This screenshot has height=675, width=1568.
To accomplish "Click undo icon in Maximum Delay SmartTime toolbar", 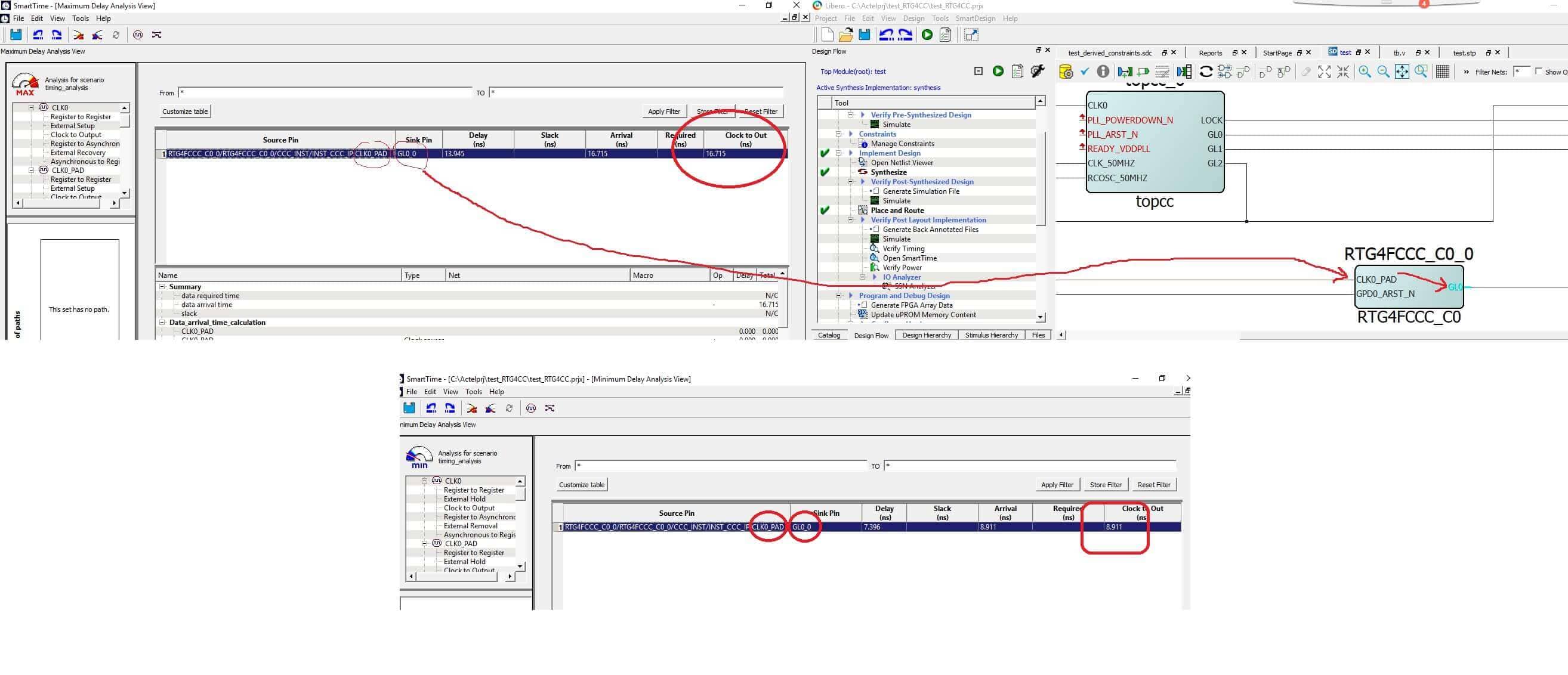I will click(x=38, y=35).
